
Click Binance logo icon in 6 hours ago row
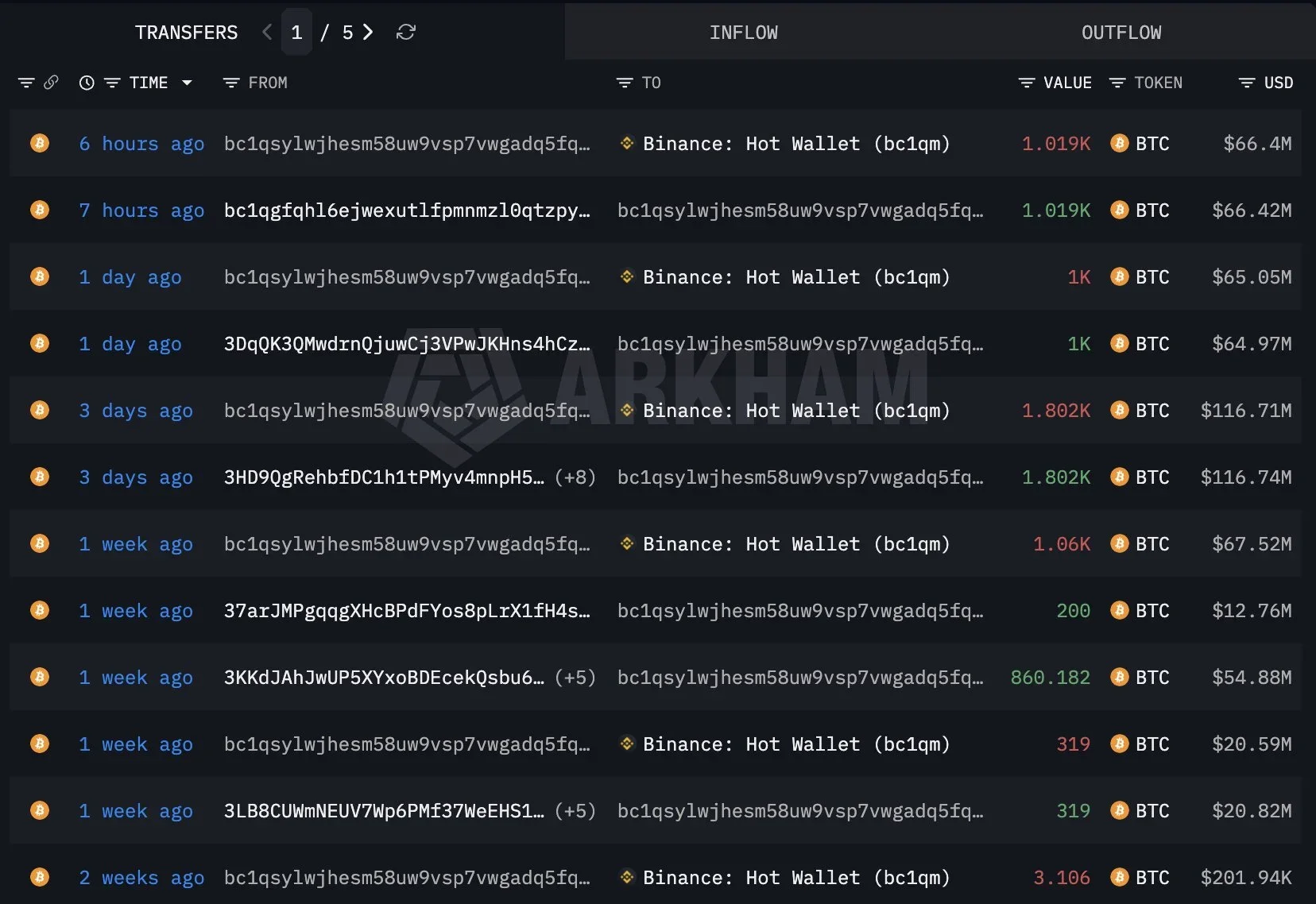(x=627, y=143)
